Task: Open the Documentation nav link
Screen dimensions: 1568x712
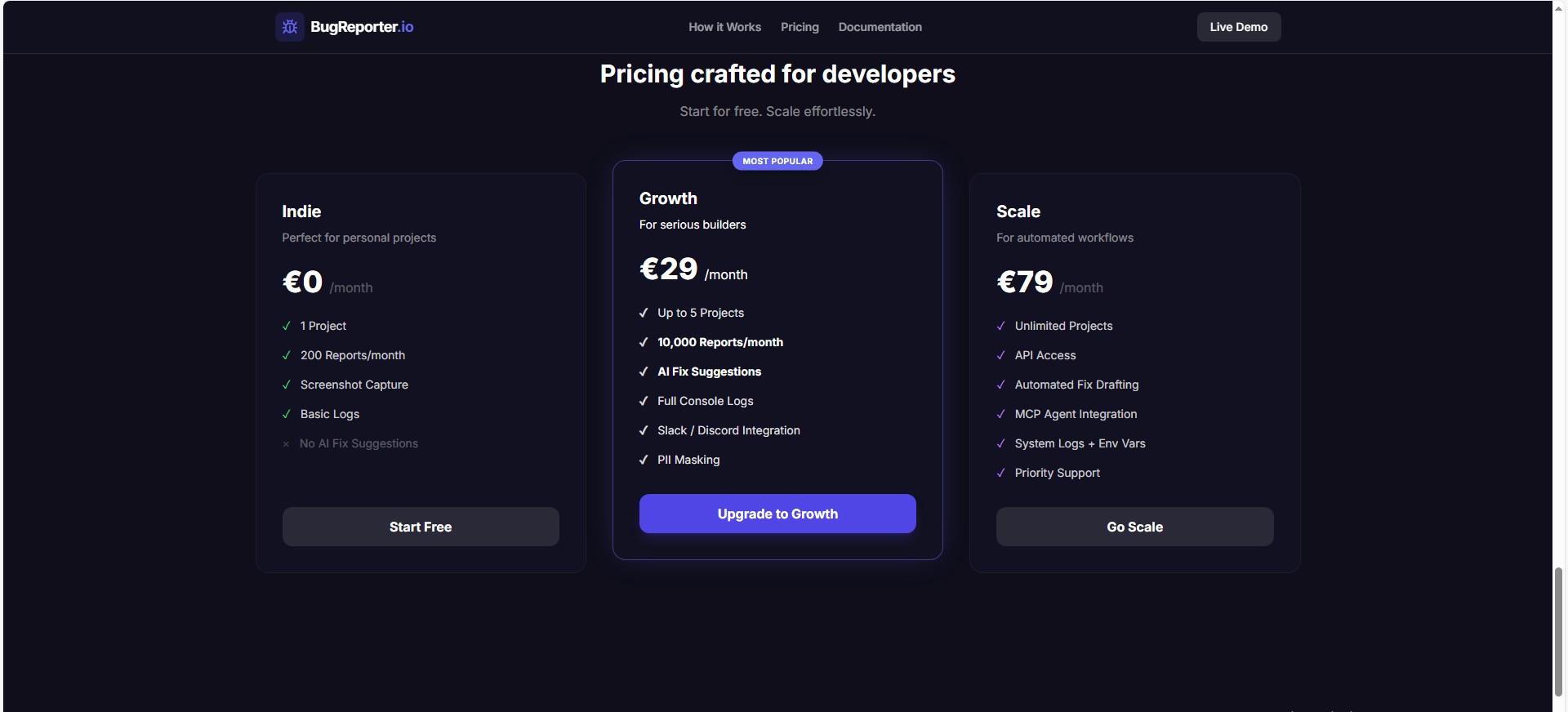Action: tap(880, 27)
